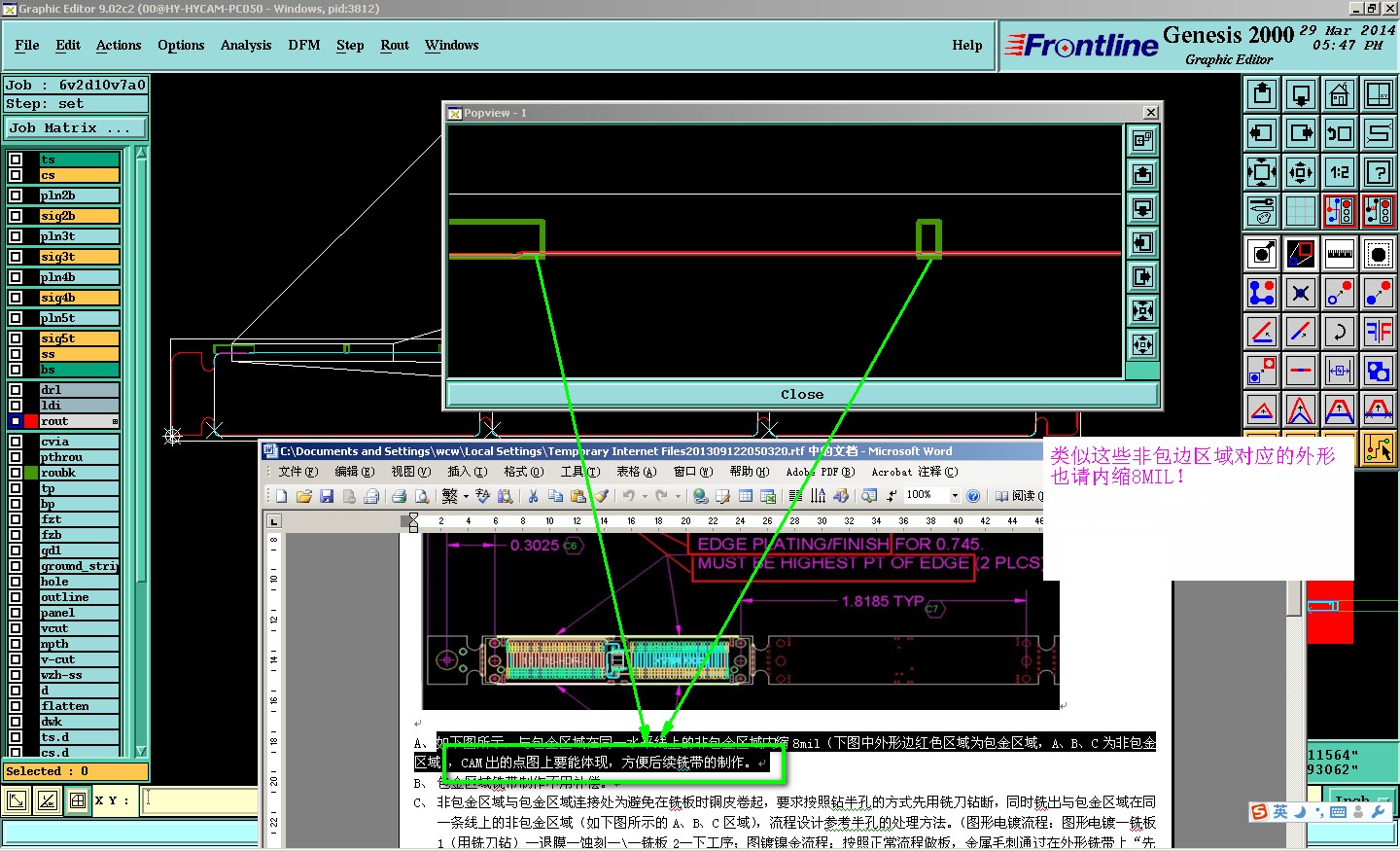
Task: Toggle the v-cut layer checkbox
Action: [x=16, y=659]
